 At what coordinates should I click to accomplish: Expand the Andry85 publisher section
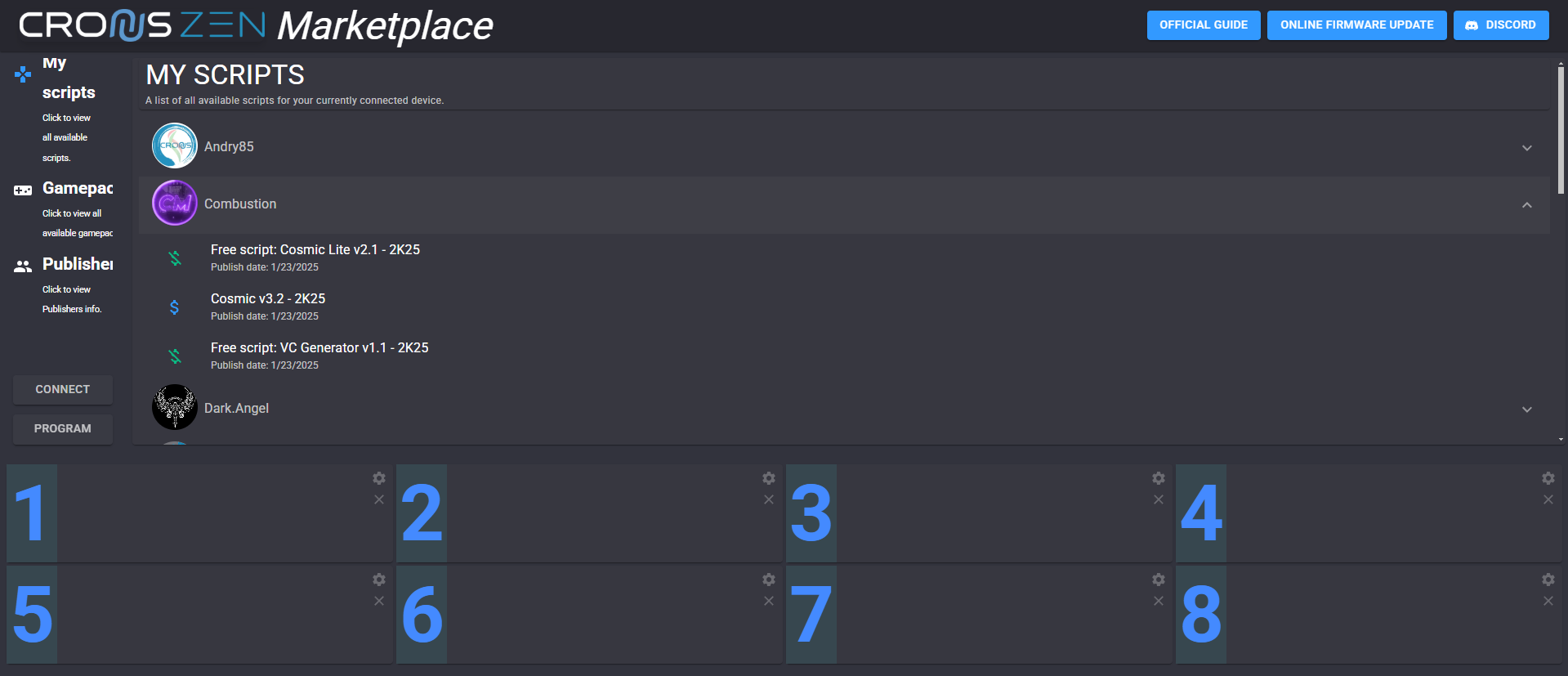(1526, 148)
